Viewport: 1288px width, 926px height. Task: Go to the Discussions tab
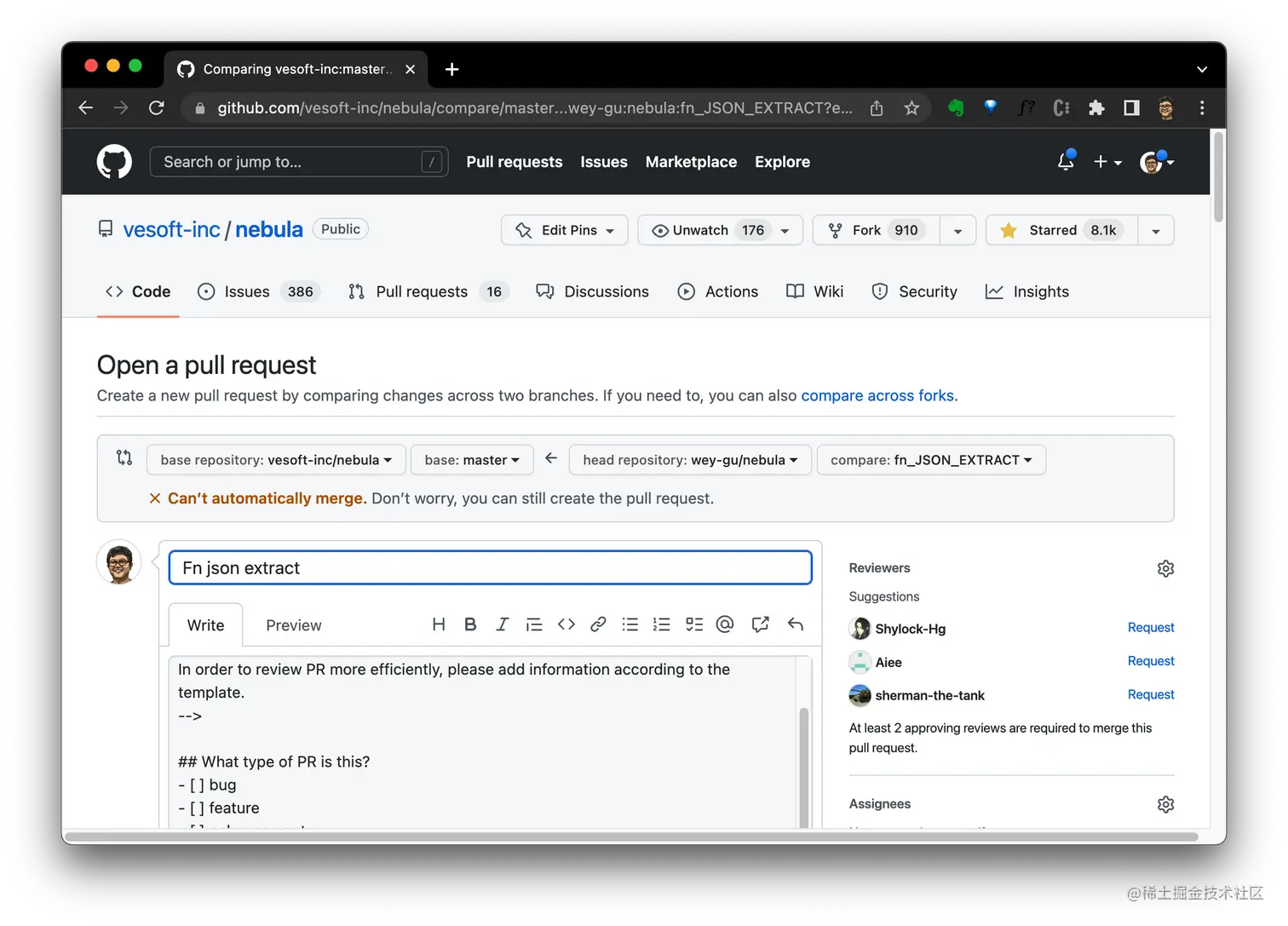tap(592, 291)
